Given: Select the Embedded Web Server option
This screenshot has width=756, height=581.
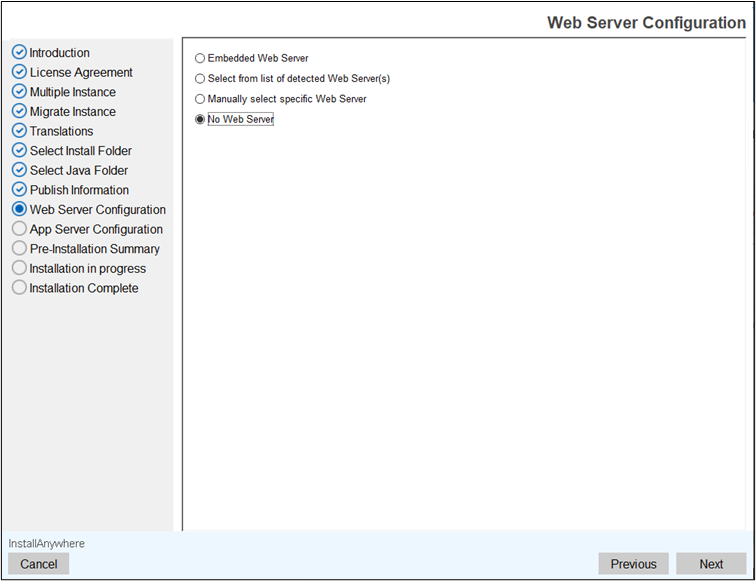Looking at the screenshot, I should coord(200,59).
